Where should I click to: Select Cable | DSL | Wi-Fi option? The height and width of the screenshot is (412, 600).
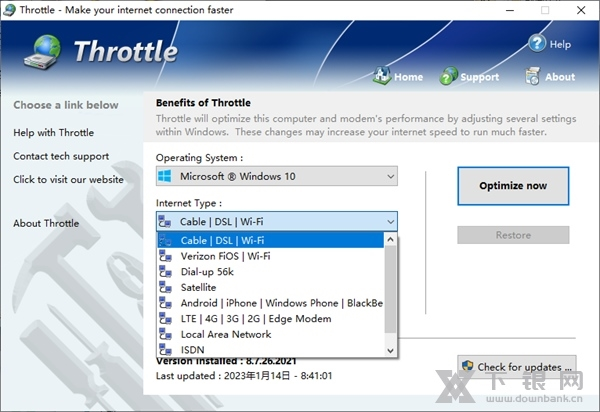coord(270,240)
